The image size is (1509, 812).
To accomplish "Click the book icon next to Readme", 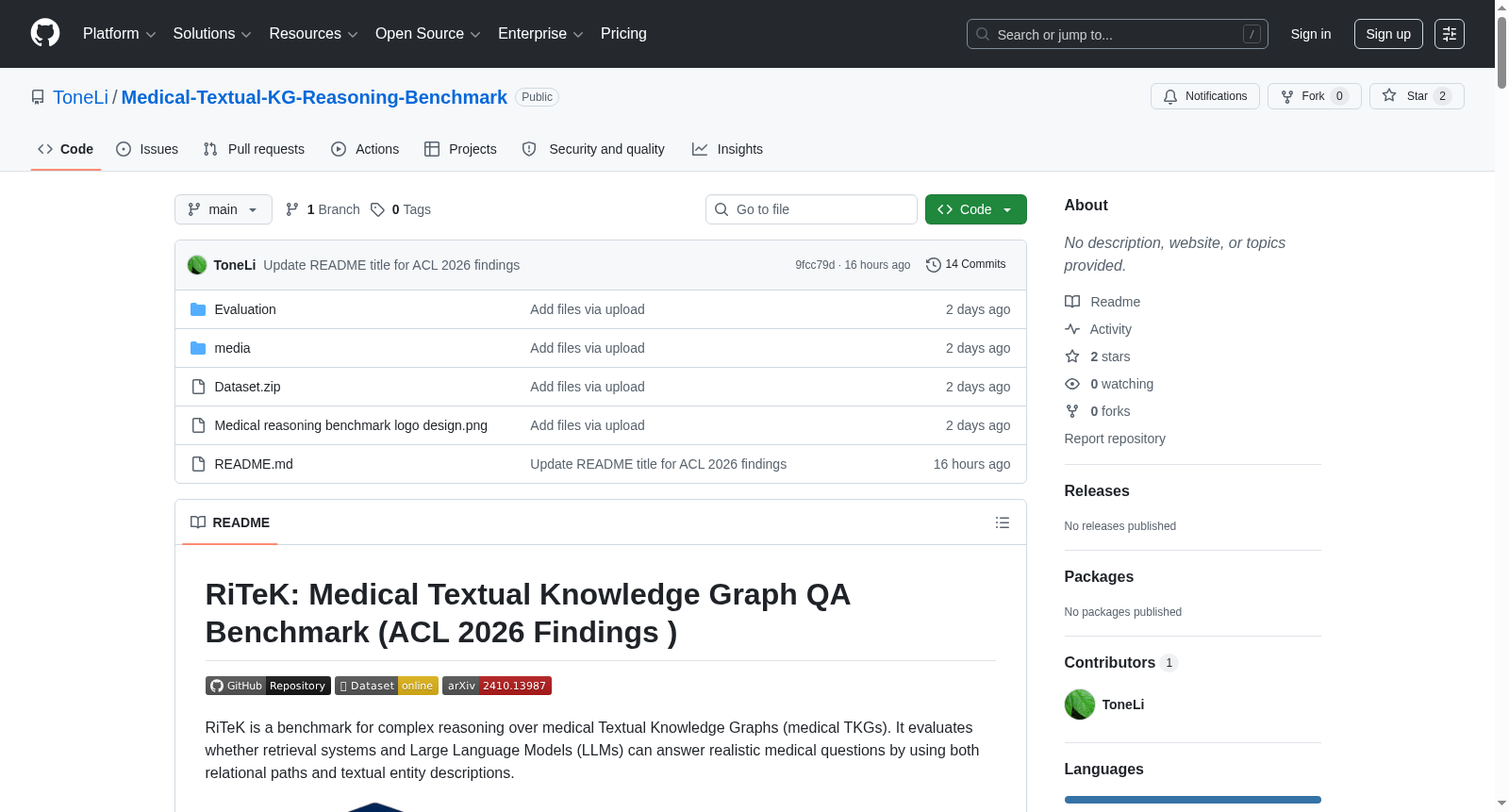I will pyautogui.click(x=1072, y=302).
